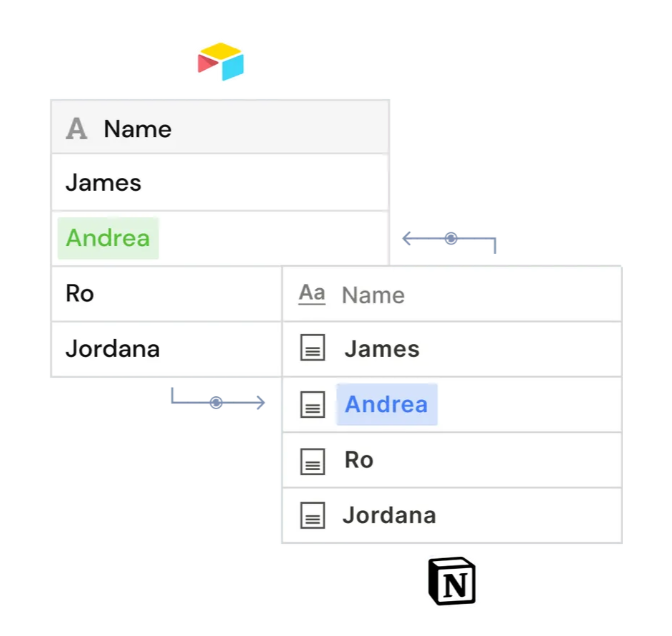This screenshot has width=672, height=636.
Task: Open the James page title in Notion
Action: 382,349
